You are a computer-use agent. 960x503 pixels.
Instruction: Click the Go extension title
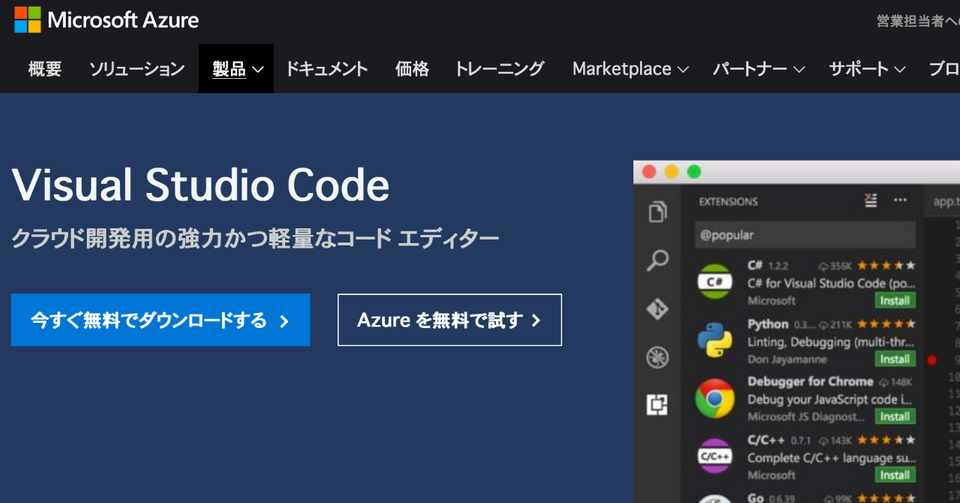[x=755, y=497]
